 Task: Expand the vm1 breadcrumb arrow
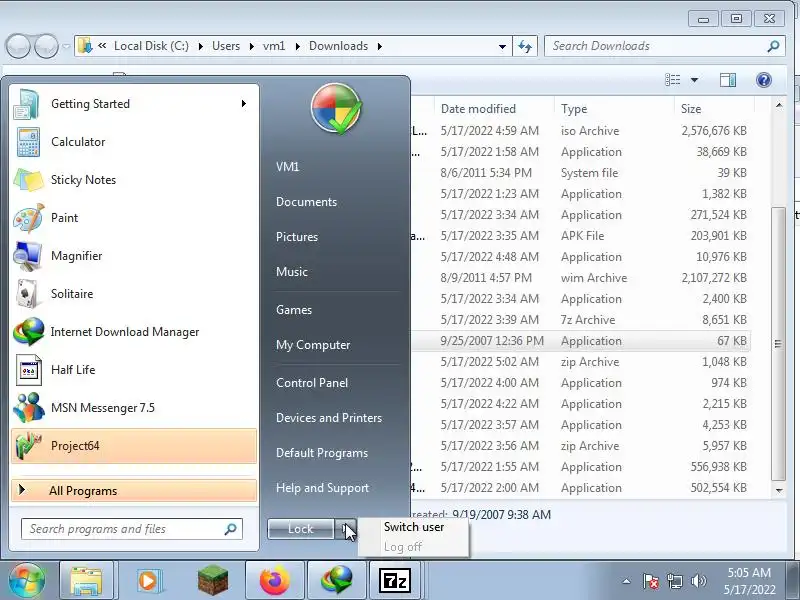tap(297, 46)
